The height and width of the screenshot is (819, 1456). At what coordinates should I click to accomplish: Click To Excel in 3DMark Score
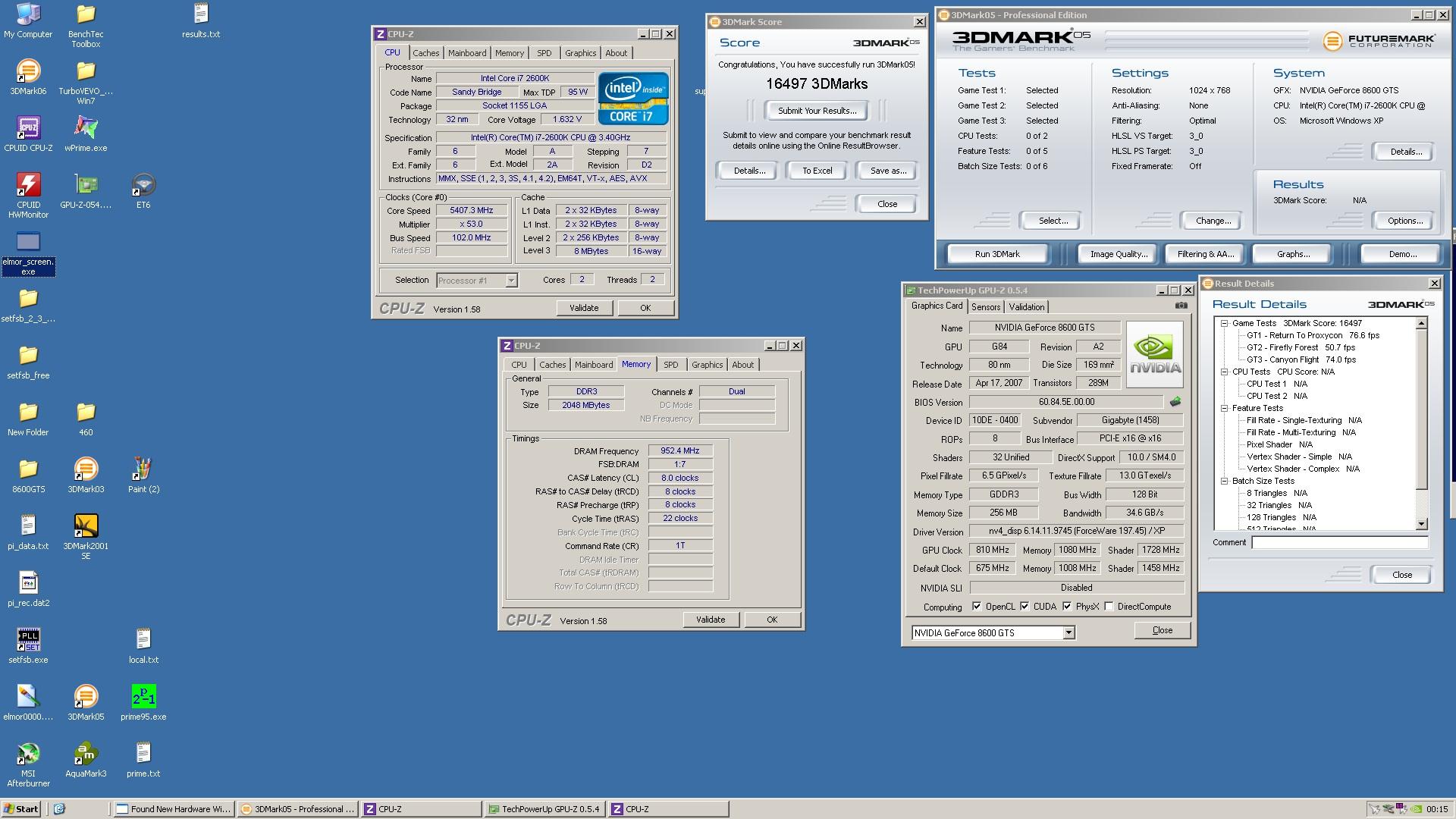point(817,171)
